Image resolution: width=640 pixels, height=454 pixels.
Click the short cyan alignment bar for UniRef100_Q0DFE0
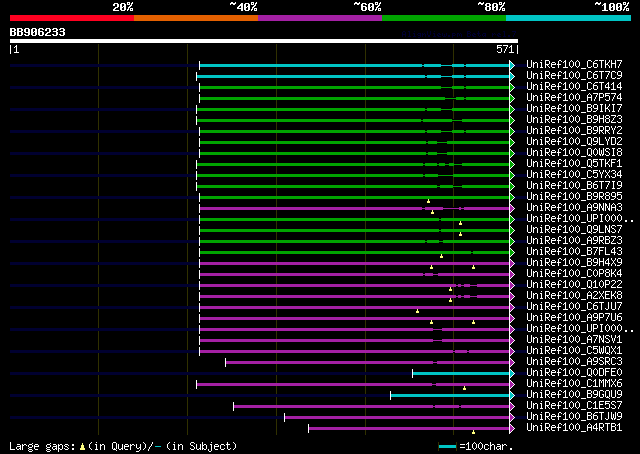click(461, 374)
